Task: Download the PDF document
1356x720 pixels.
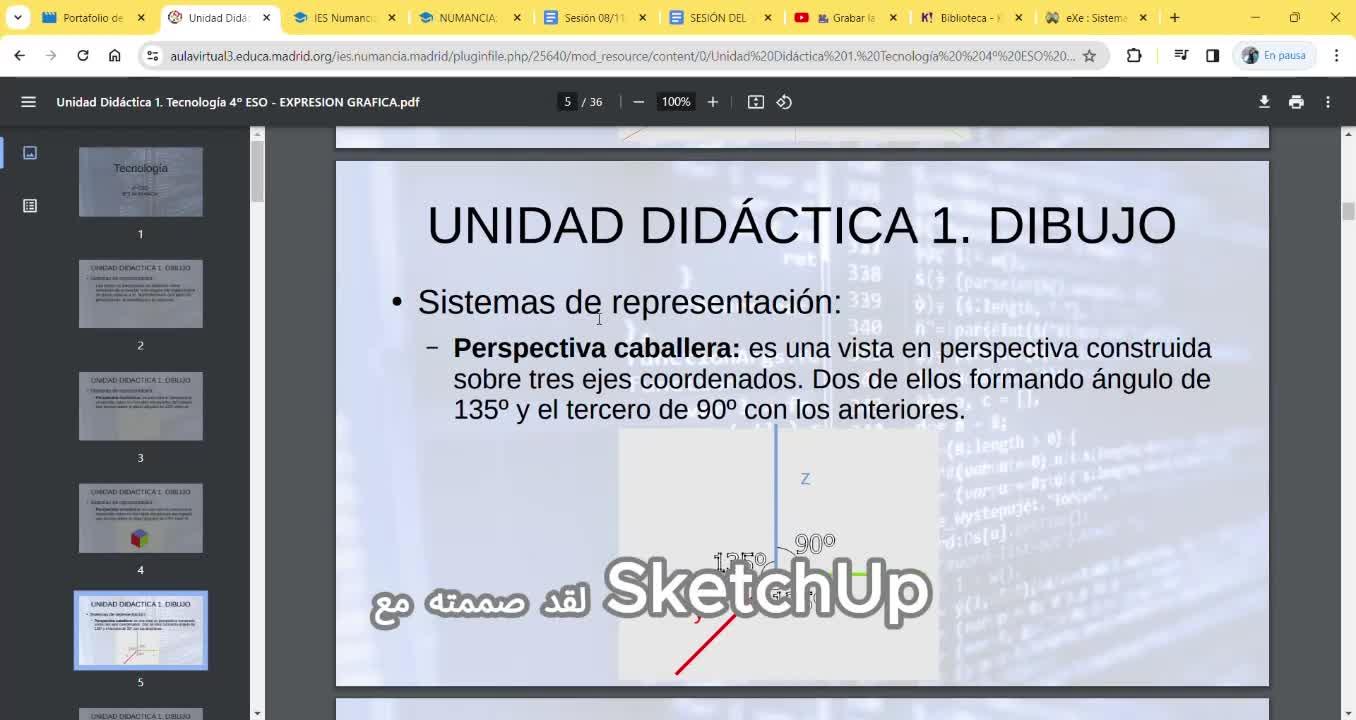Action: [1264, 102]
